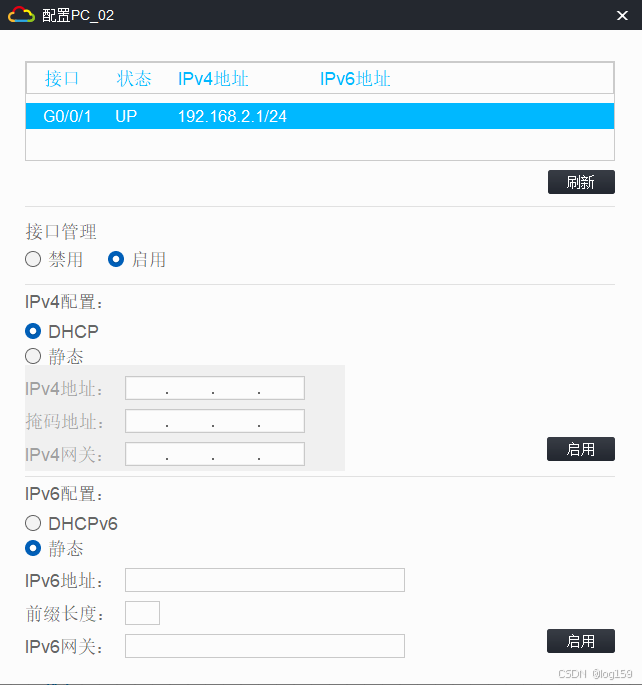
Task: Click the 刷新 refresh button
Action: point(581,182)
